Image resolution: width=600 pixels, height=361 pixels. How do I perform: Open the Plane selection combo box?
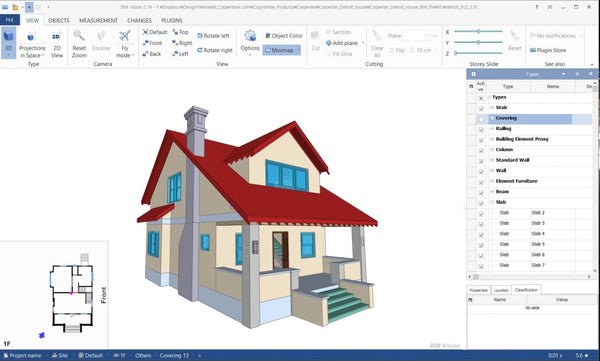click(x=416, y=36)
